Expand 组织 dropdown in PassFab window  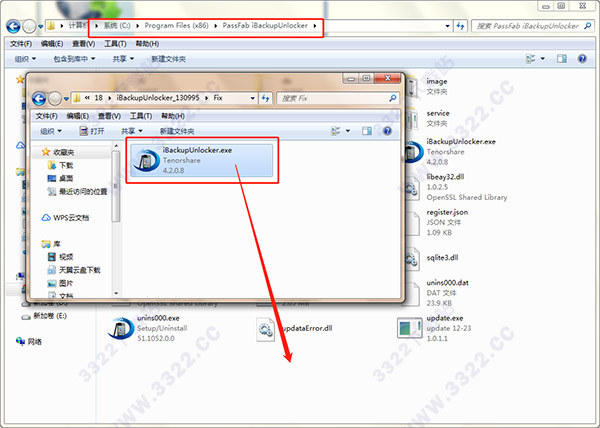[x=25, y=59]
